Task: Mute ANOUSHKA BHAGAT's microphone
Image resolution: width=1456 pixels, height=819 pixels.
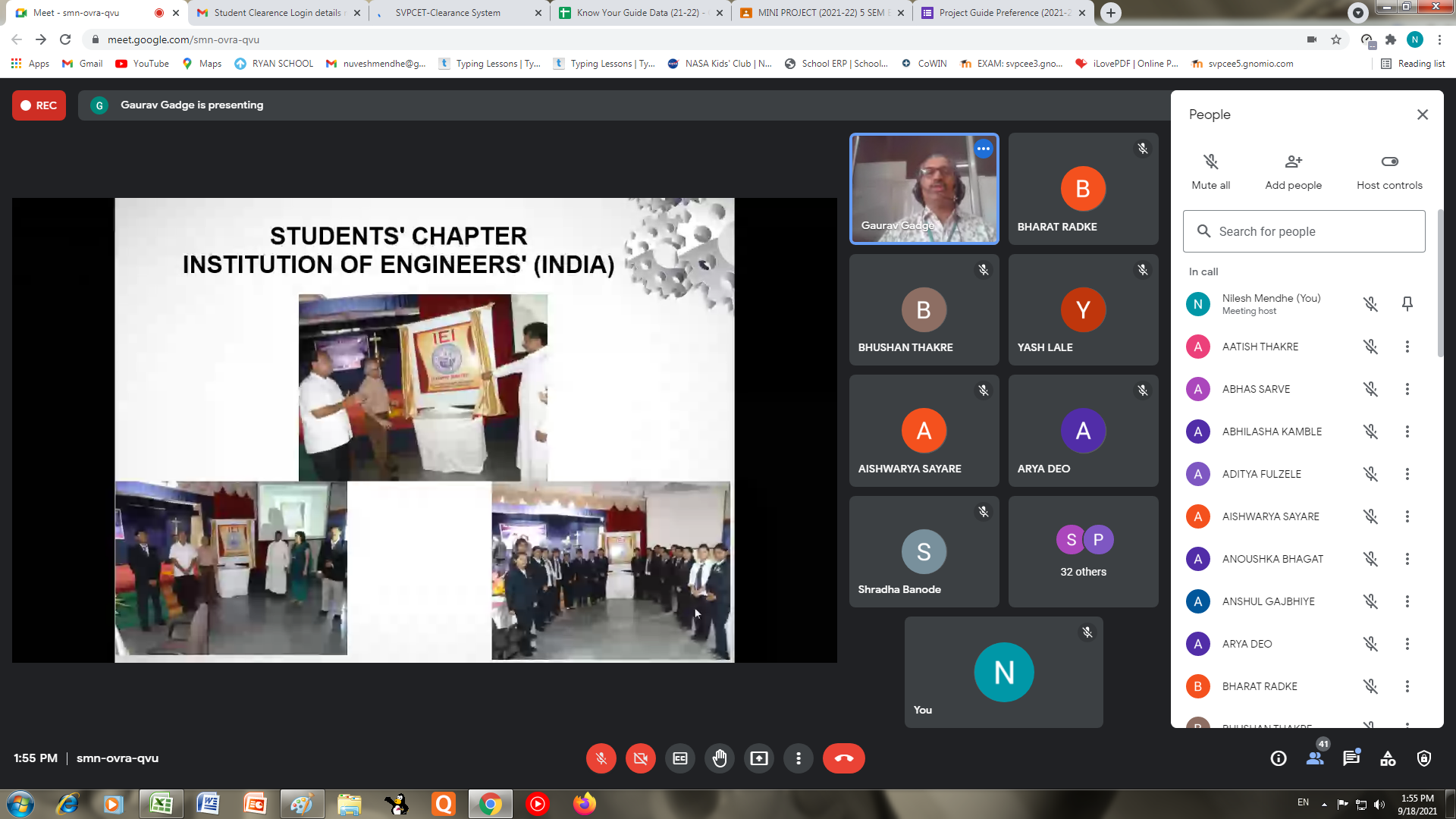Action: point(1370,559)
